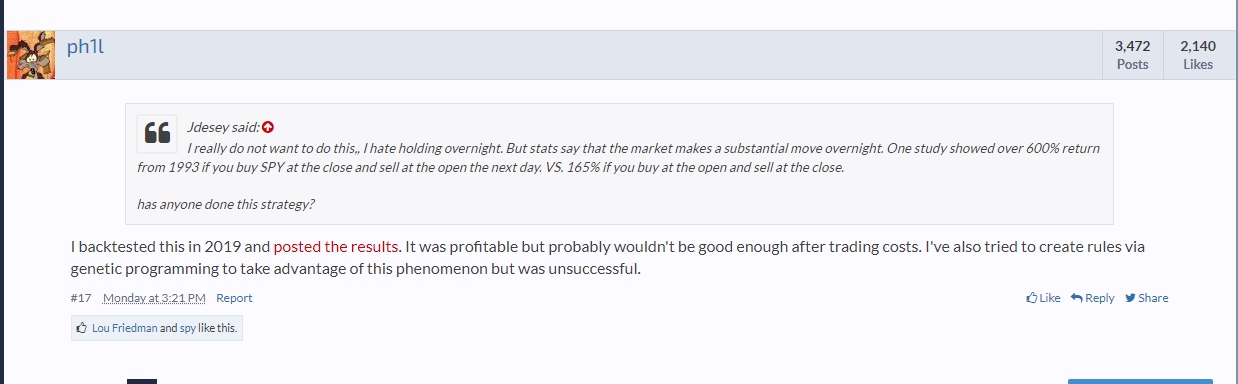Click the dark box at the bottom left
The width and height of the screenshot is (1238, 384).
point(142,381)
